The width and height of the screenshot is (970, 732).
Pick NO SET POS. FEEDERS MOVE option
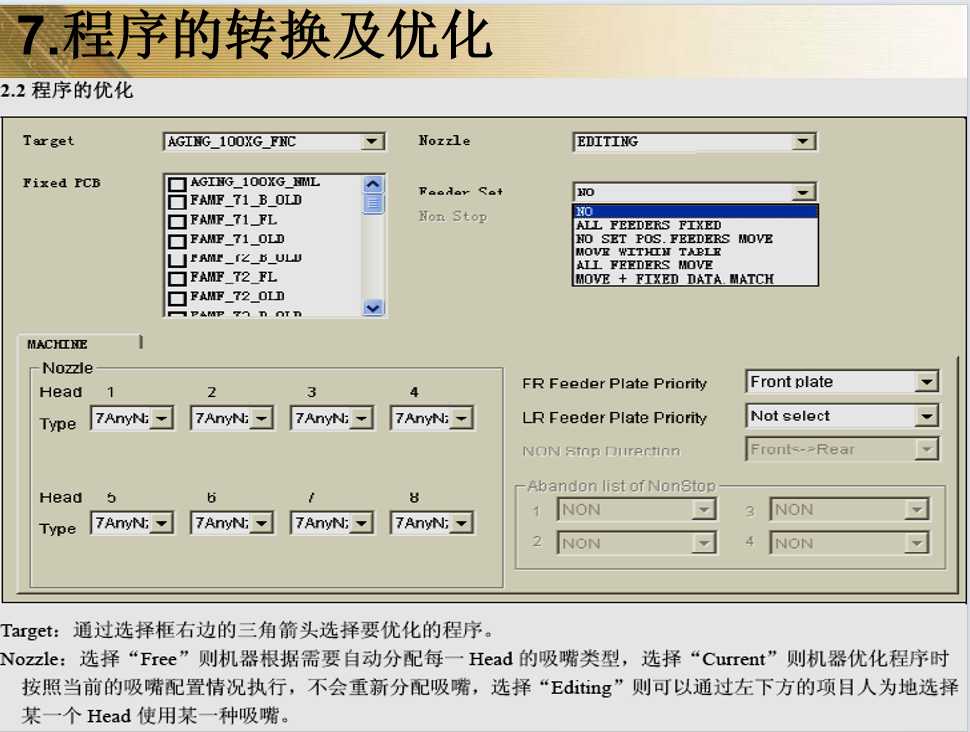[x=674, y=239]
